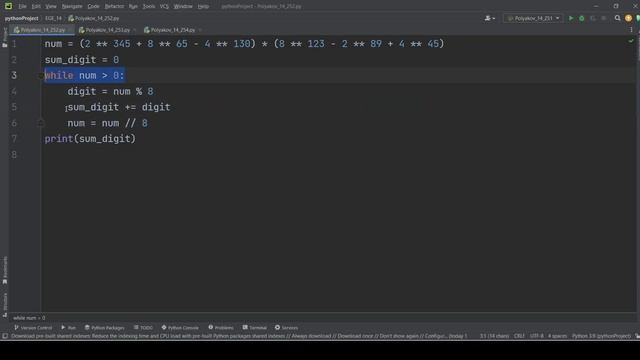
Task: Open Python 3.9 interpreter selector
Action: [x=601, y=336]
